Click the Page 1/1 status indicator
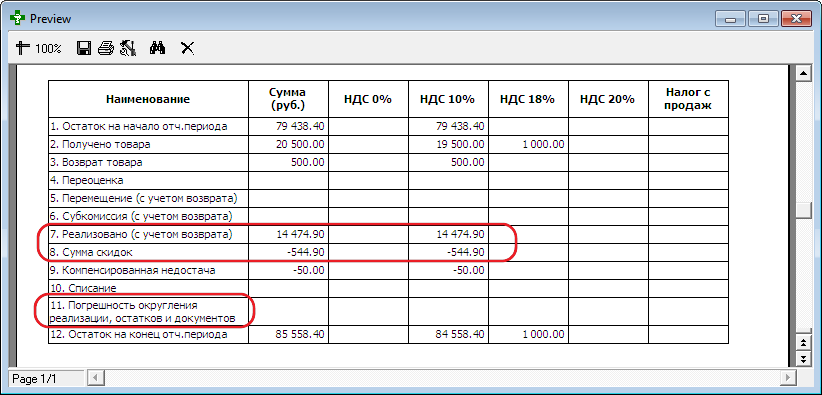The image size is (822, 395). (46, 378)
